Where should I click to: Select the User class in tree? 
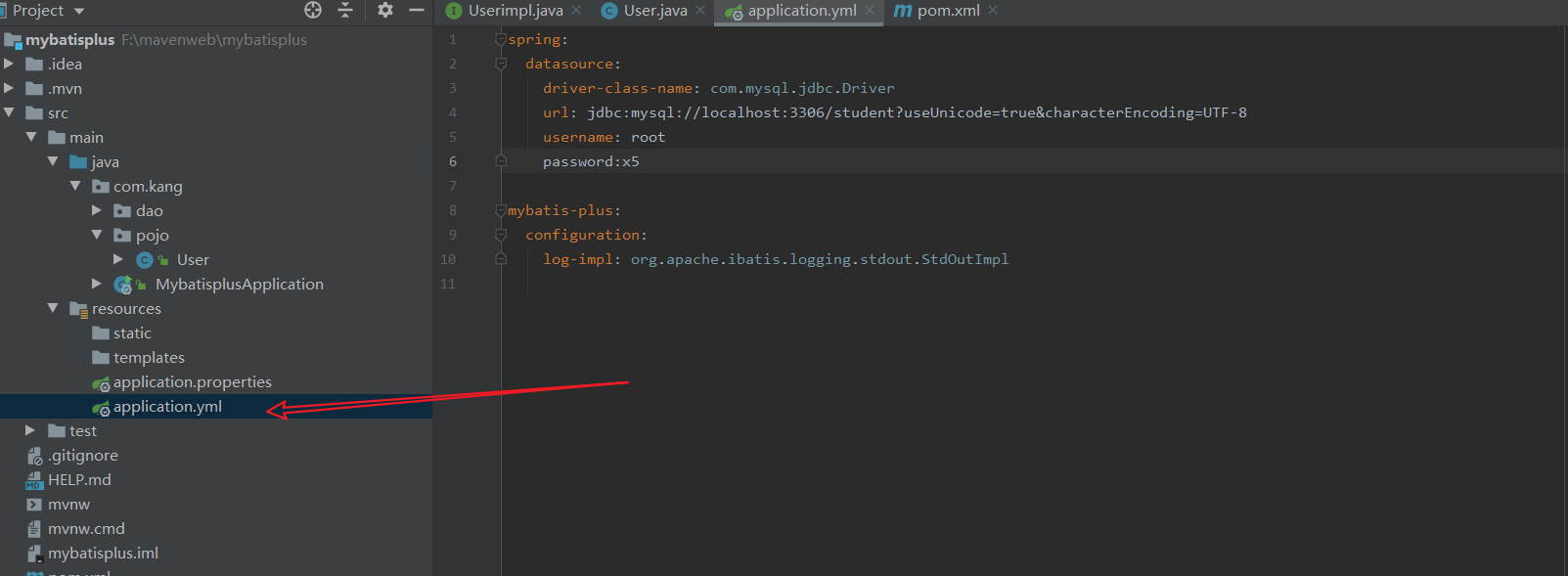click(x=193, y=260)
